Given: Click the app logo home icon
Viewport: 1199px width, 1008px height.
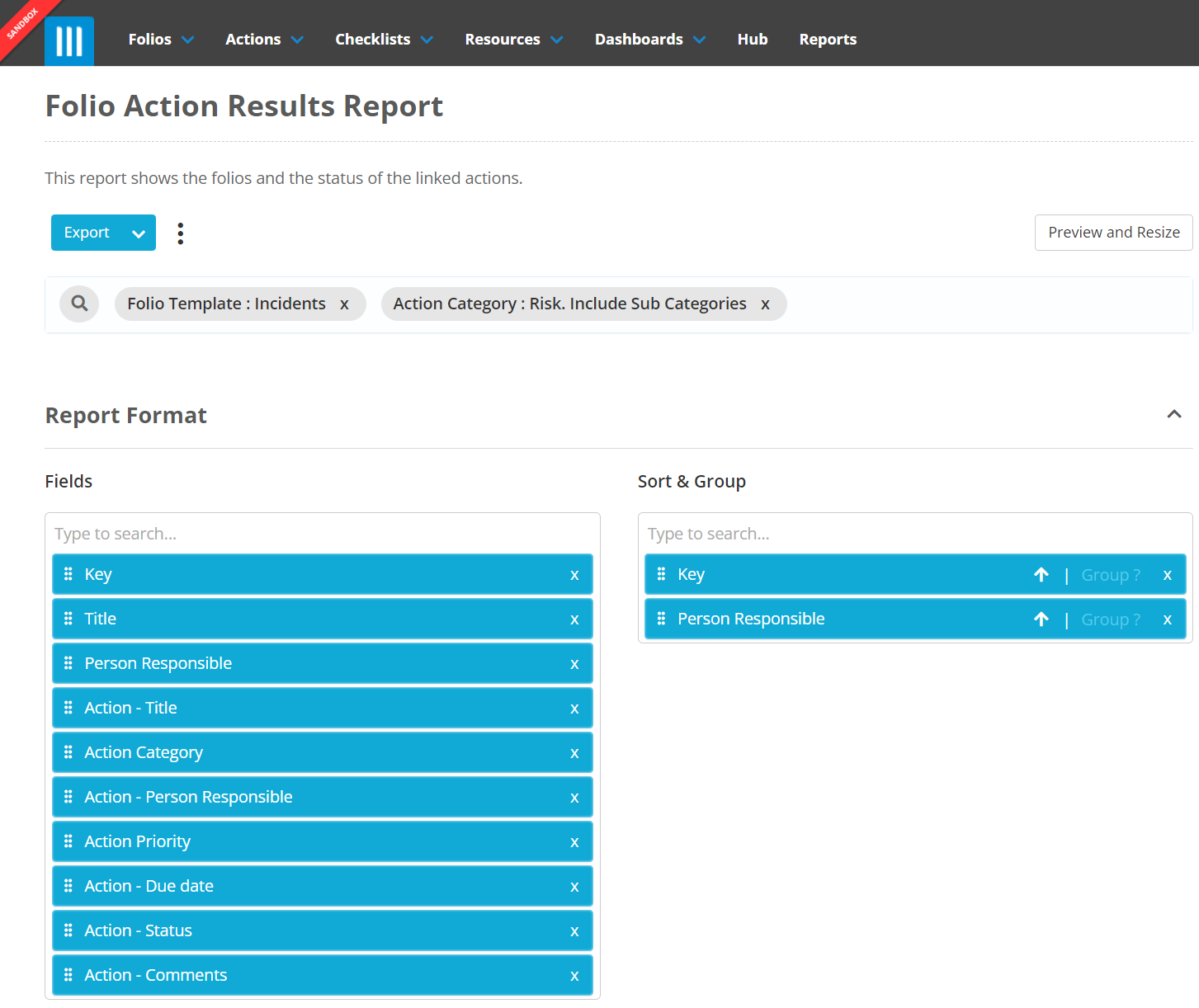Looking at the screenshot, I should [69, 40].
